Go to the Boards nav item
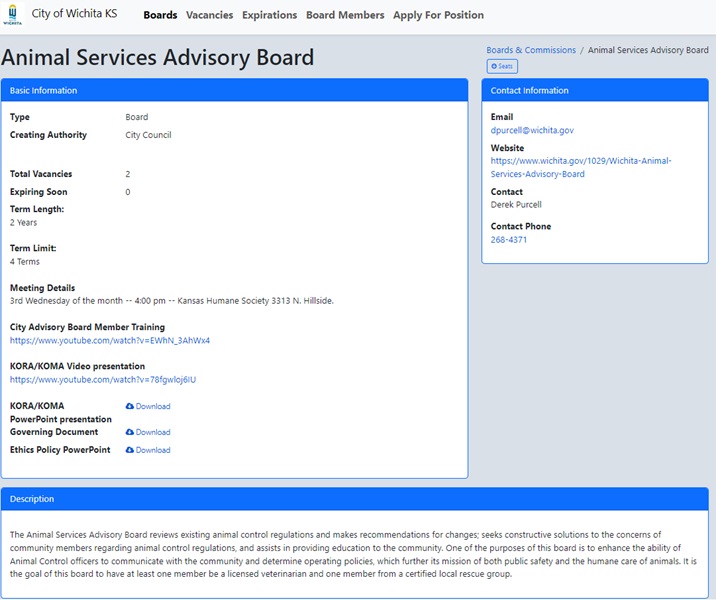Image resolution: width=716 pixels, height=600 pixels. pos(160,15)
